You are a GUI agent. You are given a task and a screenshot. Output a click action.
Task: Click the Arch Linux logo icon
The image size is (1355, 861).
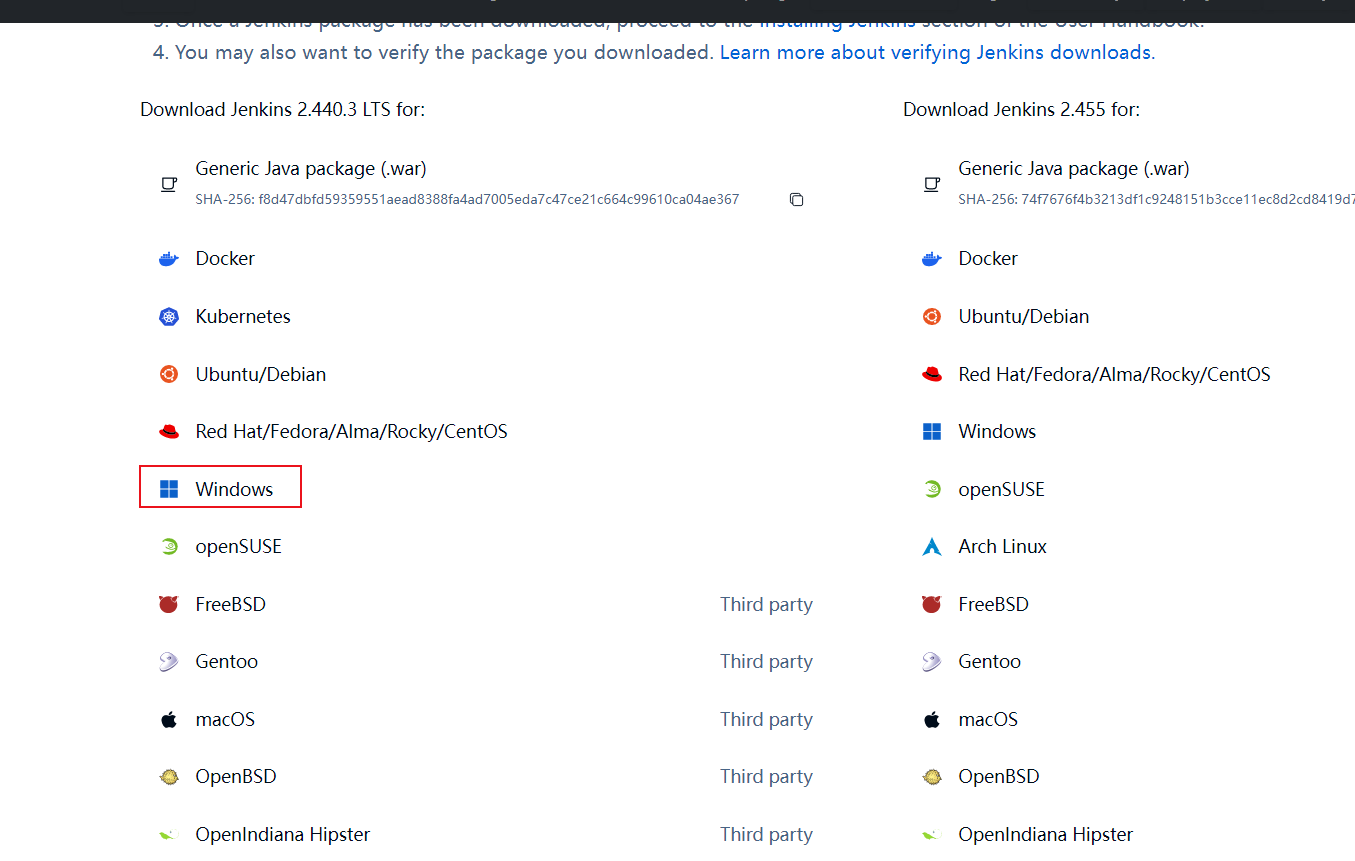(931, 547)
